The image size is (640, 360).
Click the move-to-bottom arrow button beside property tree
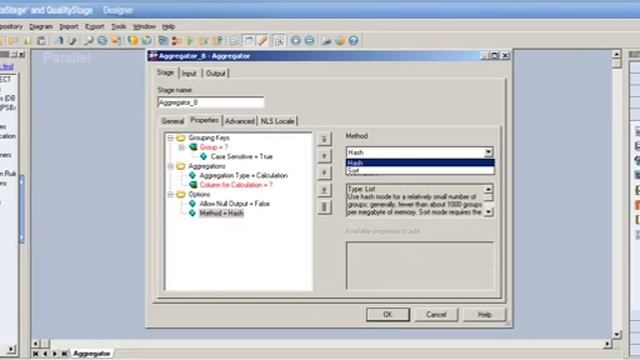click(x=324, y=190)
